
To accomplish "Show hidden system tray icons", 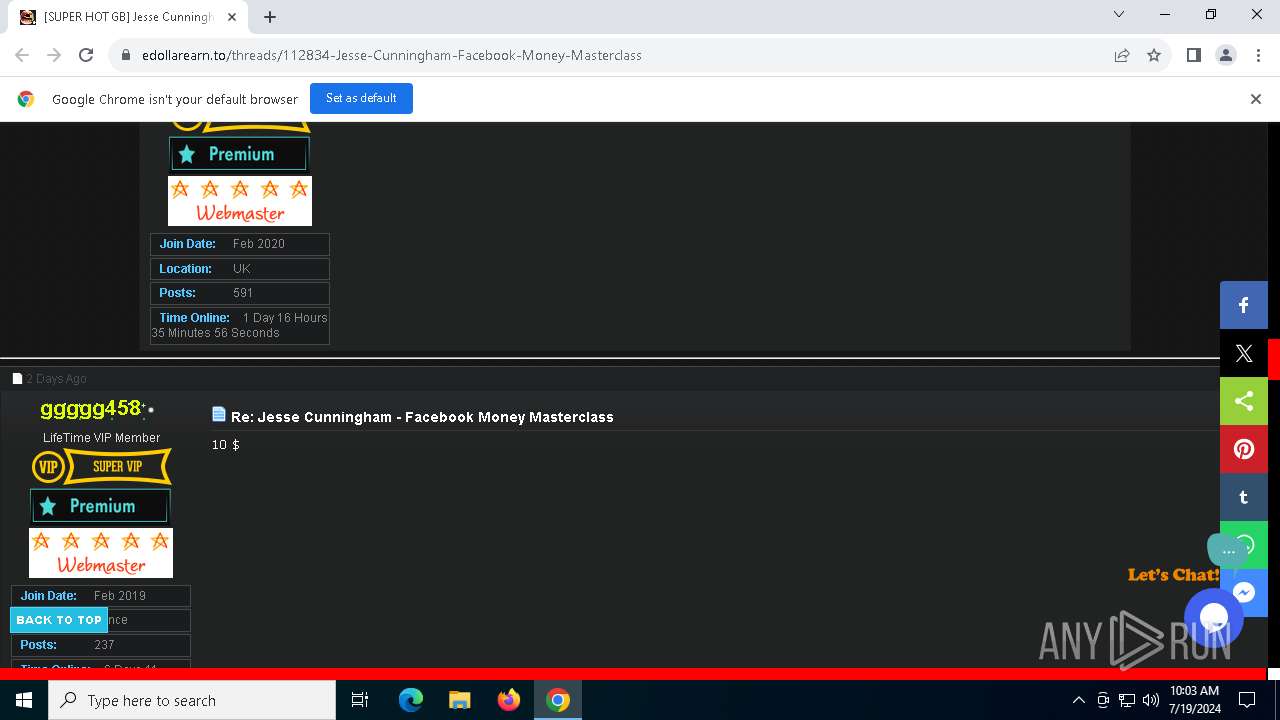I will coord(1078,700).
